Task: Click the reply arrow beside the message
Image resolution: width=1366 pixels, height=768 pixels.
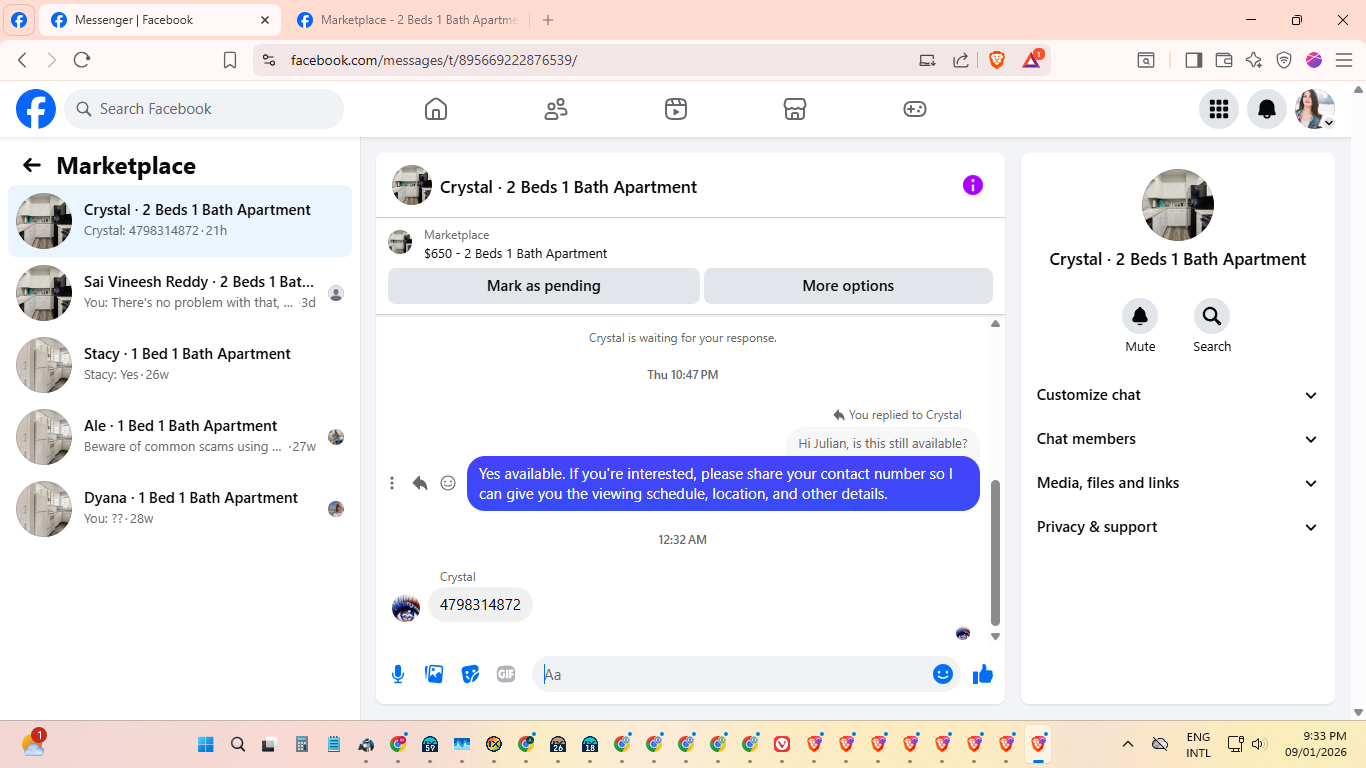Action: 420,483
